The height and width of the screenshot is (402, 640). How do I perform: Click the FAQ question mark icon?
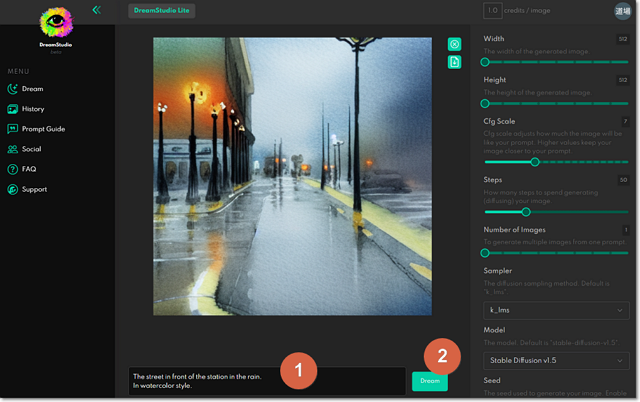pos(12,169)
